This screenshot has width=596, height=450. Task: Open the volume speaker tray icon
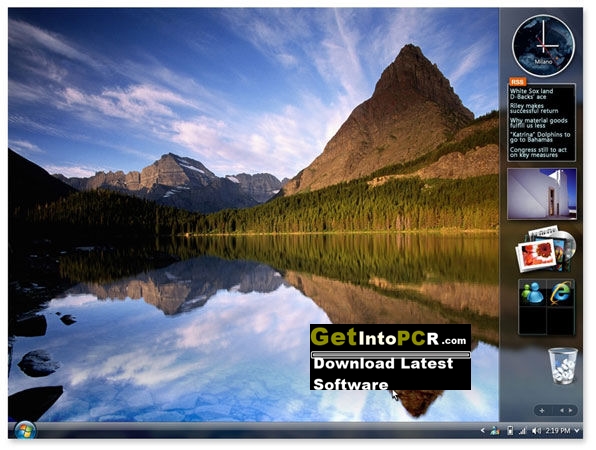[536, 431]
